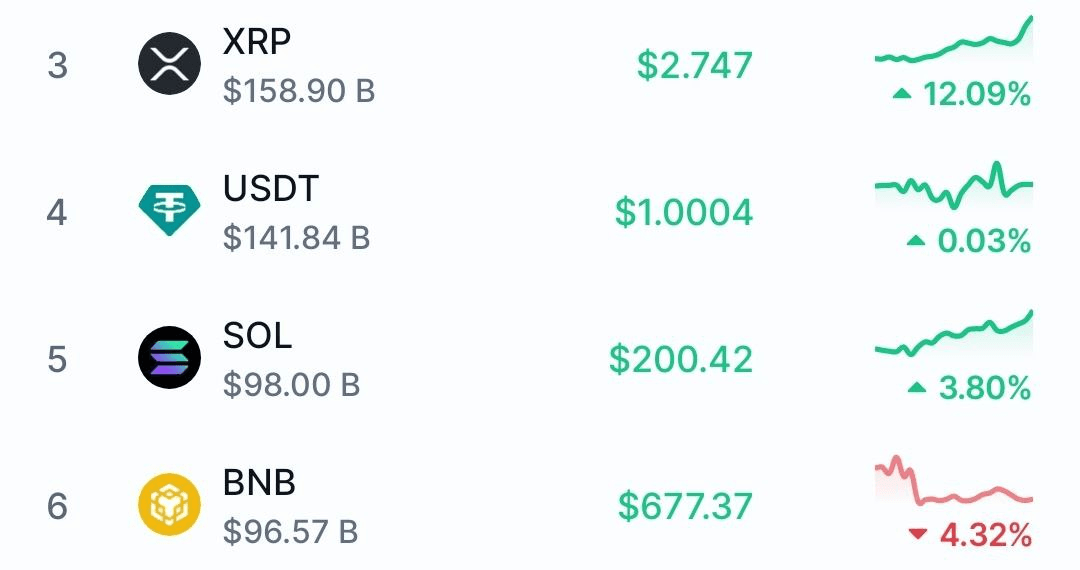Click the green up arrow beside 12.09%

tap(902, 94)
